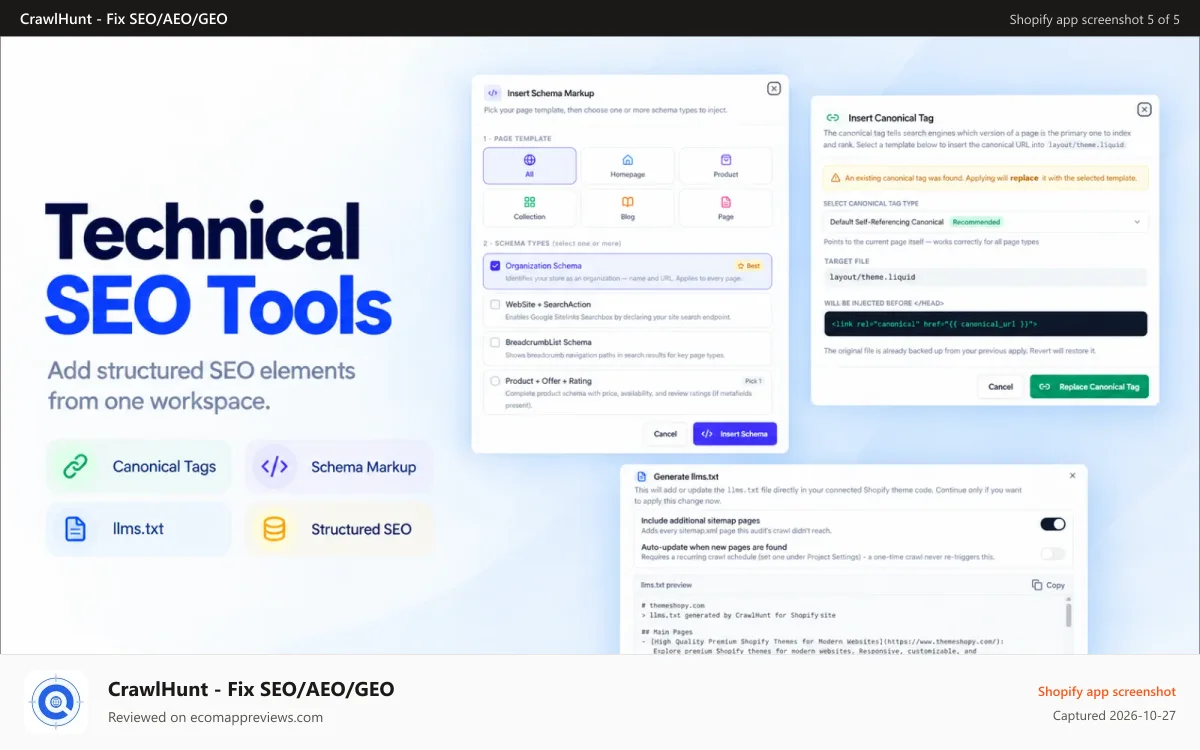Uncheck the Organization Schema checkbox

pyautogui.click(x=495, y=266)
